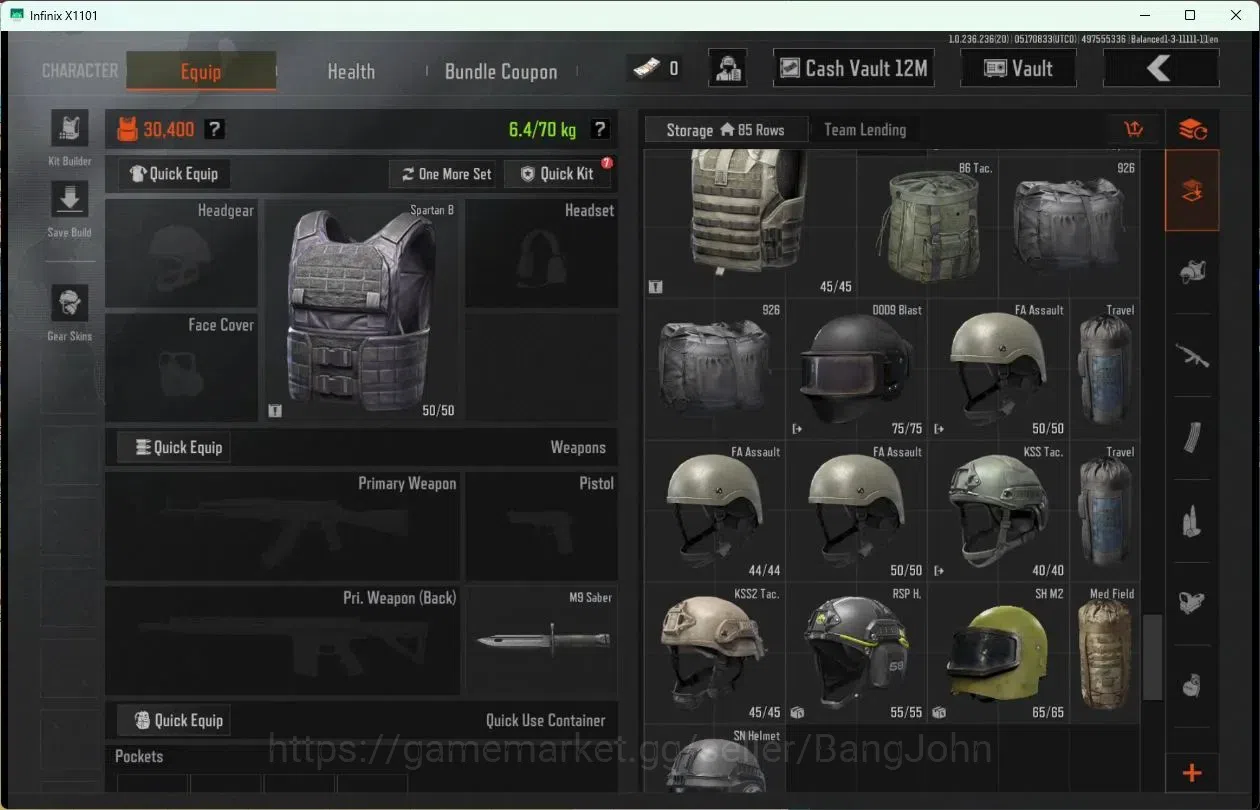Filter storage by gear helmet icon
The width and height of the screenshot is (1260, 810).
[x=1192, y=272]
